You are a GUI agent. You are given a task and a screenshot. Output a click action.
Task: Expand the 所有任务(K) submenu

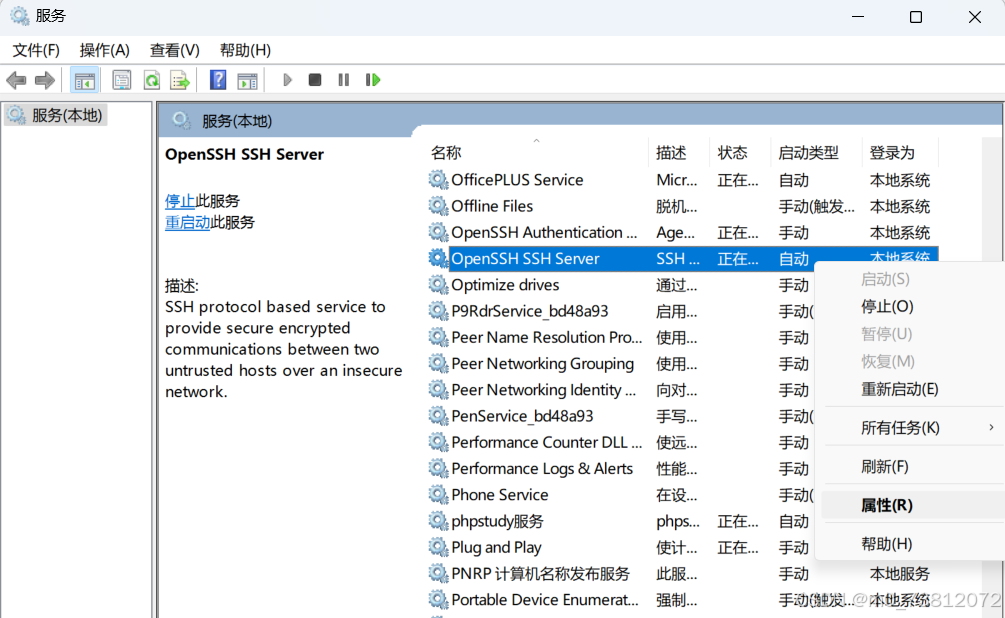point(900,428)
